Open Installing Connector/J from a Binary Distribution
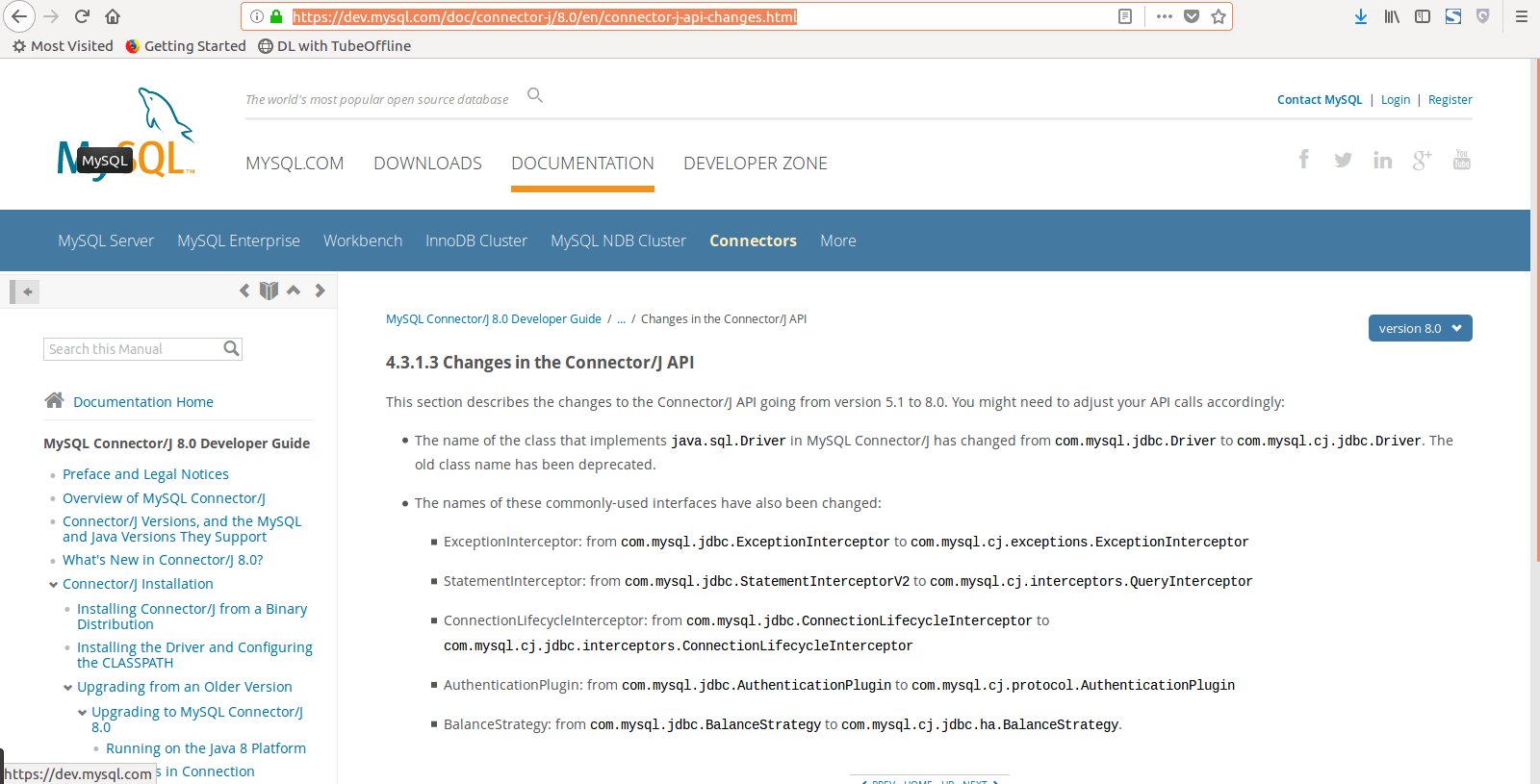Screen dimensions: 1540x784 click(192, 617)
